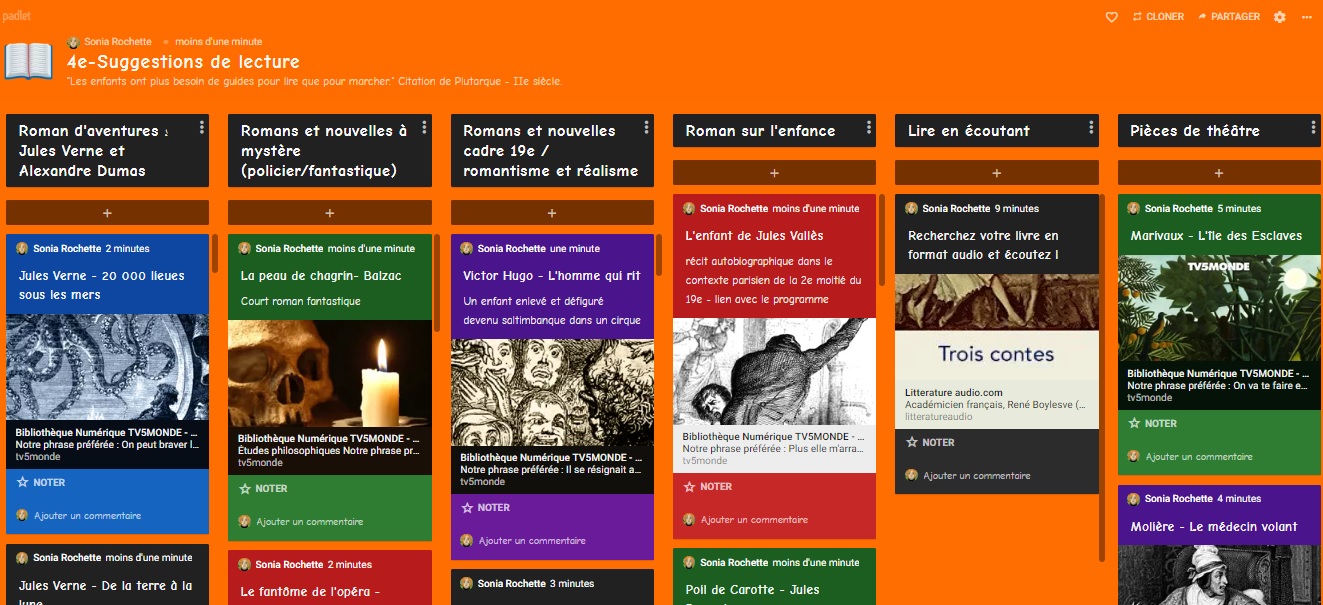Rate the audio book post with NOTER star

pyautogui.click(x=930, y=442)
